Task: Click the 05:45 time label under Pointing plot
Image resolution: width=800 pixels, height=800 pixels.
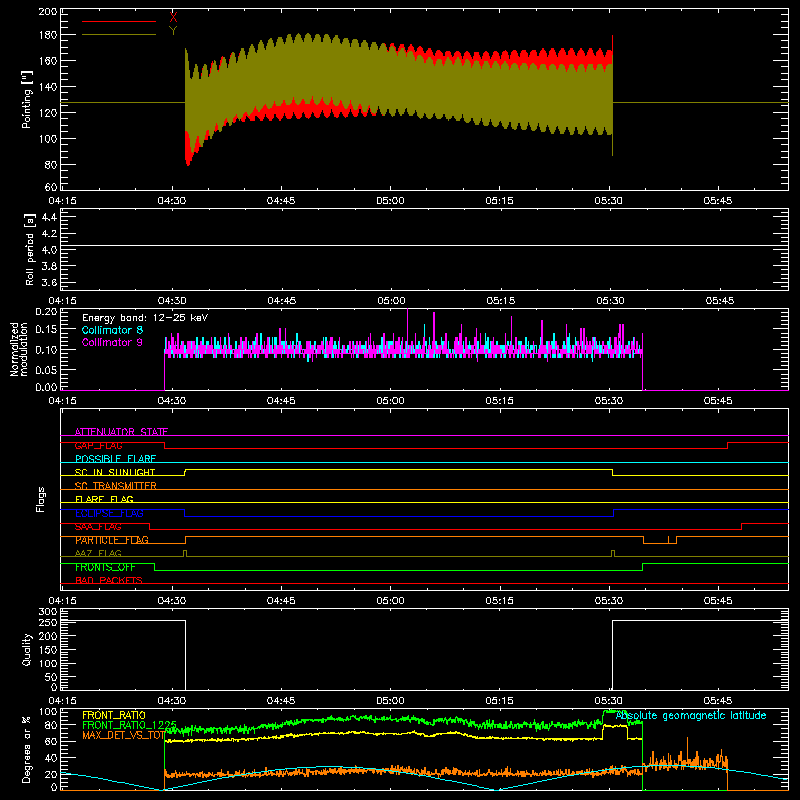Action: [718, 201]
